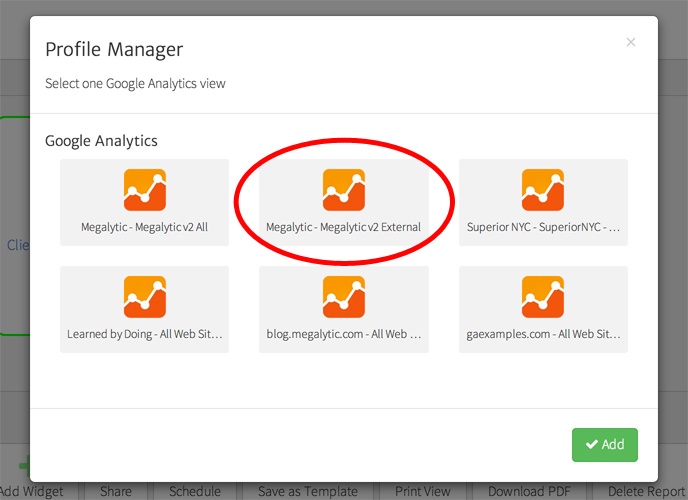Select the Megalytic v2 All analytics icon

pyautogui.click(x=145, y=190)
